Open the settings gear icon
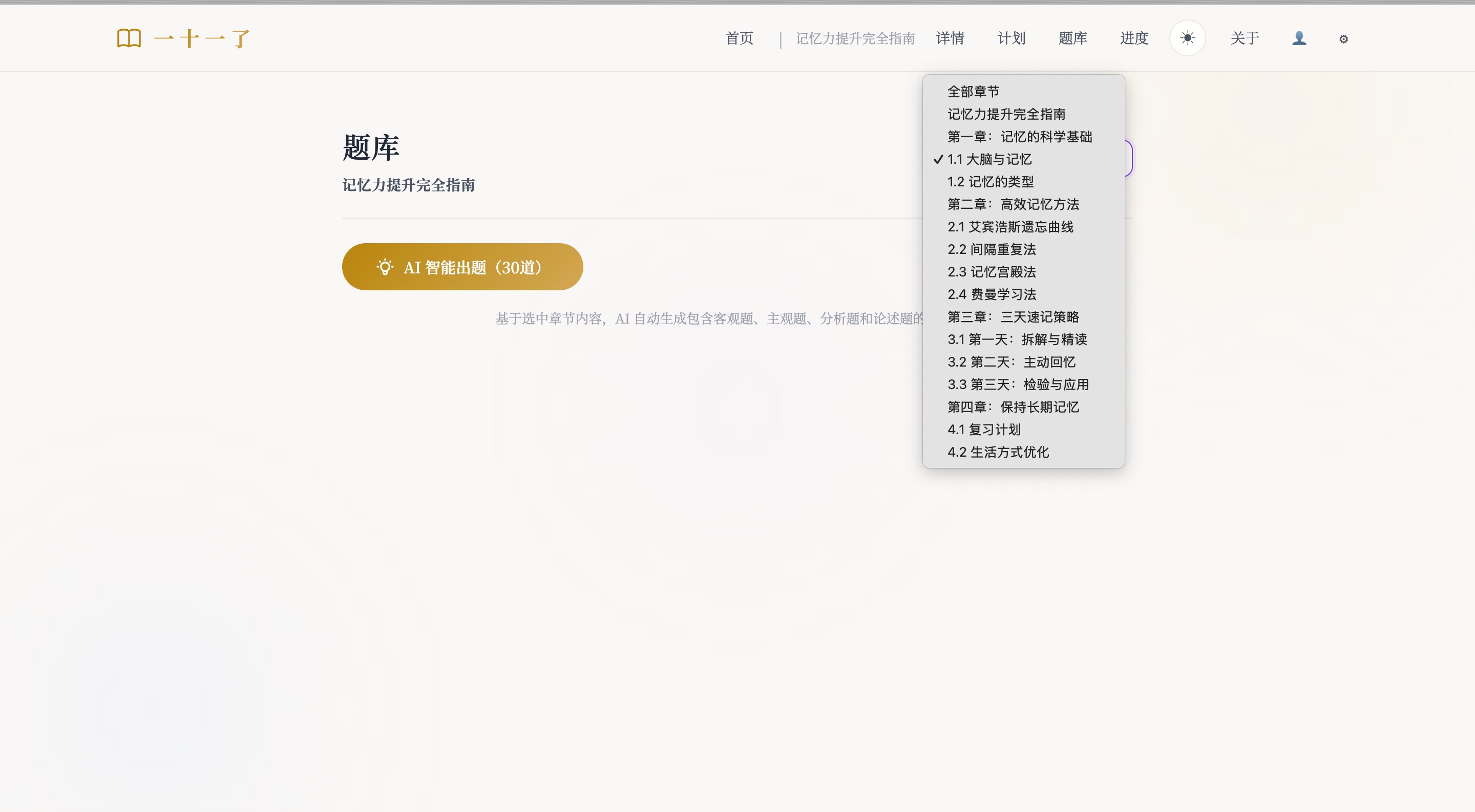Viewport: 1475px width, 812px height. point(1343,39)
